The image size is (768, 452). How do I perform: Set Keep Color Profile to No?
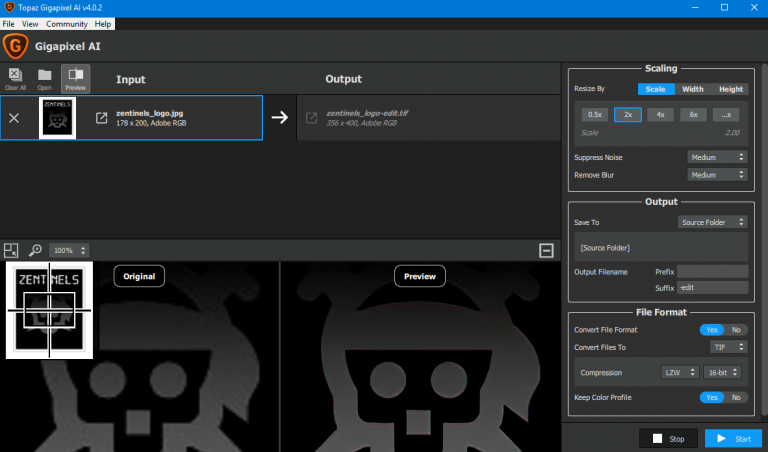click(x=736, y=397)
